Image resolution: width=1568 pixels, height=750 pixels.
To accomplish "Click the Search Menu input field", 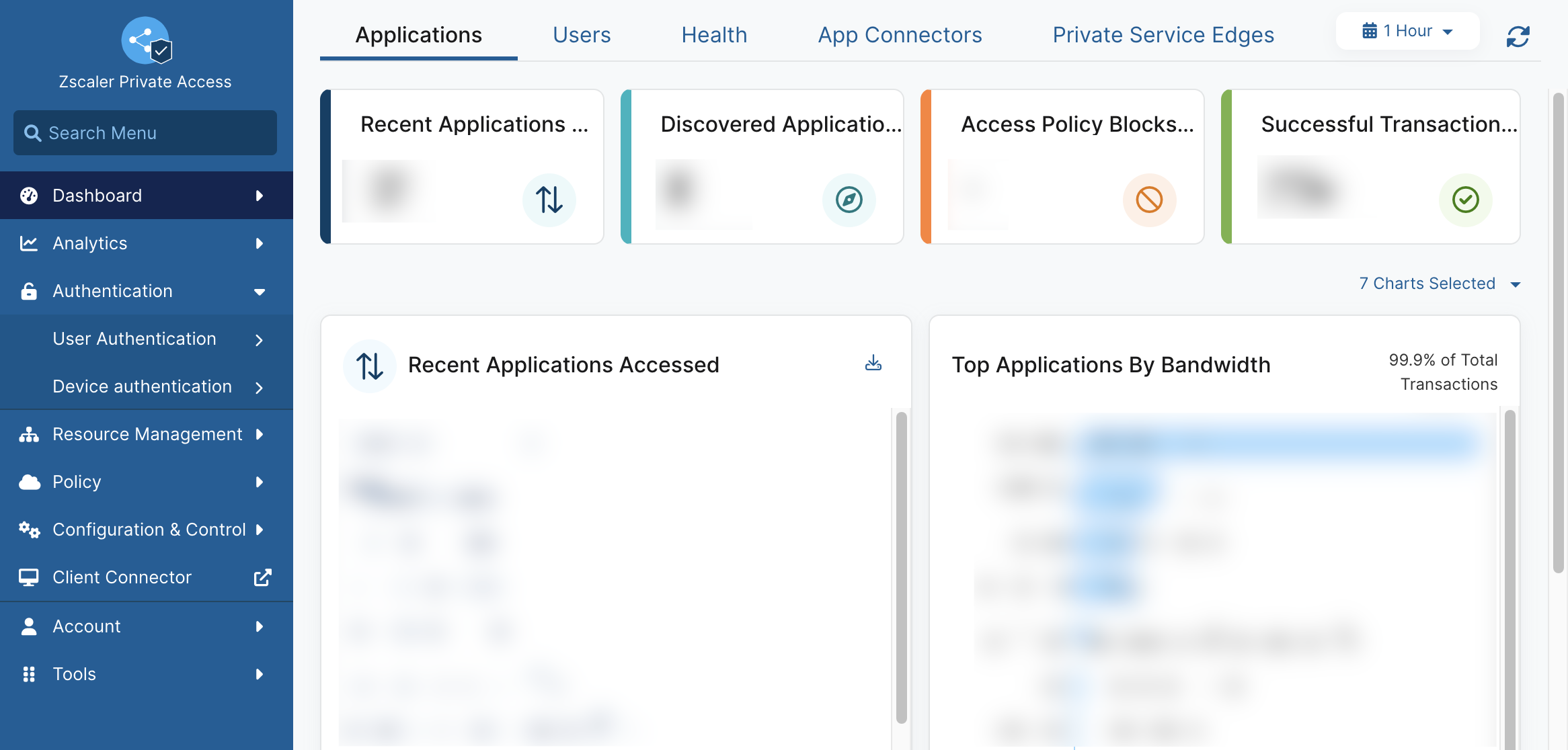I will pos(145,133).
